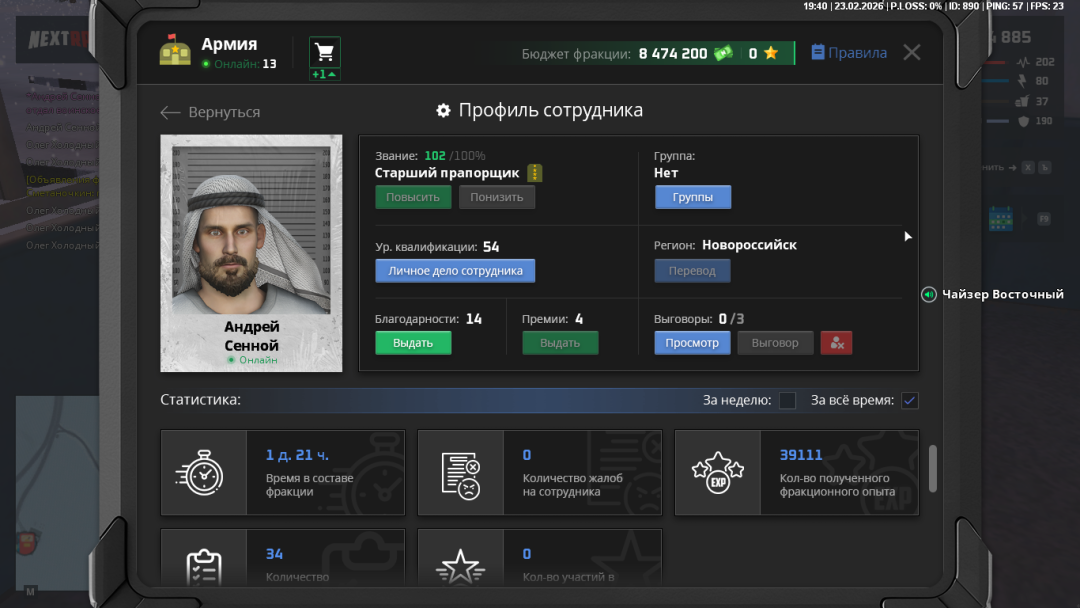This screenshot has height=608, width=1080.
Task: Click the statistics panel vertical scrollbar
Action: pyautogui.click(x=933, y=469)
